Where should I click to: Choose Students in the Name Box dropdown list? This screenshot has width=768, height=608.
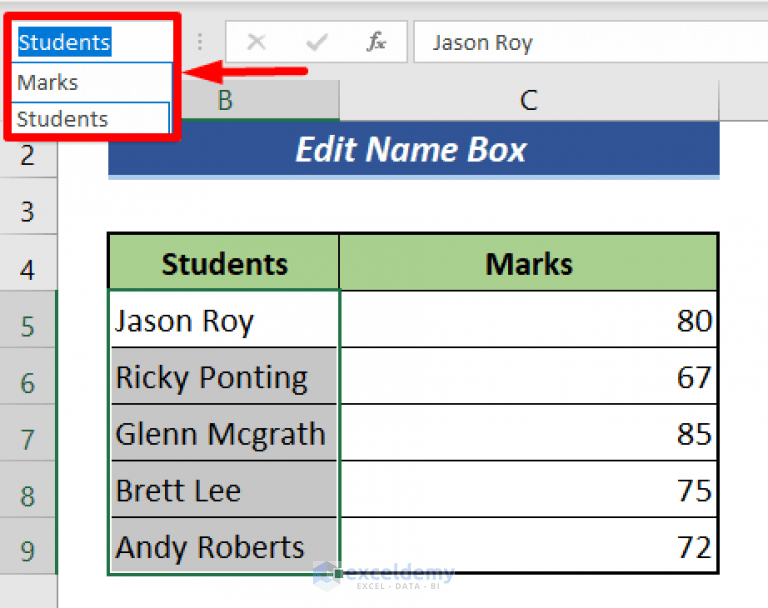(90, 118)
